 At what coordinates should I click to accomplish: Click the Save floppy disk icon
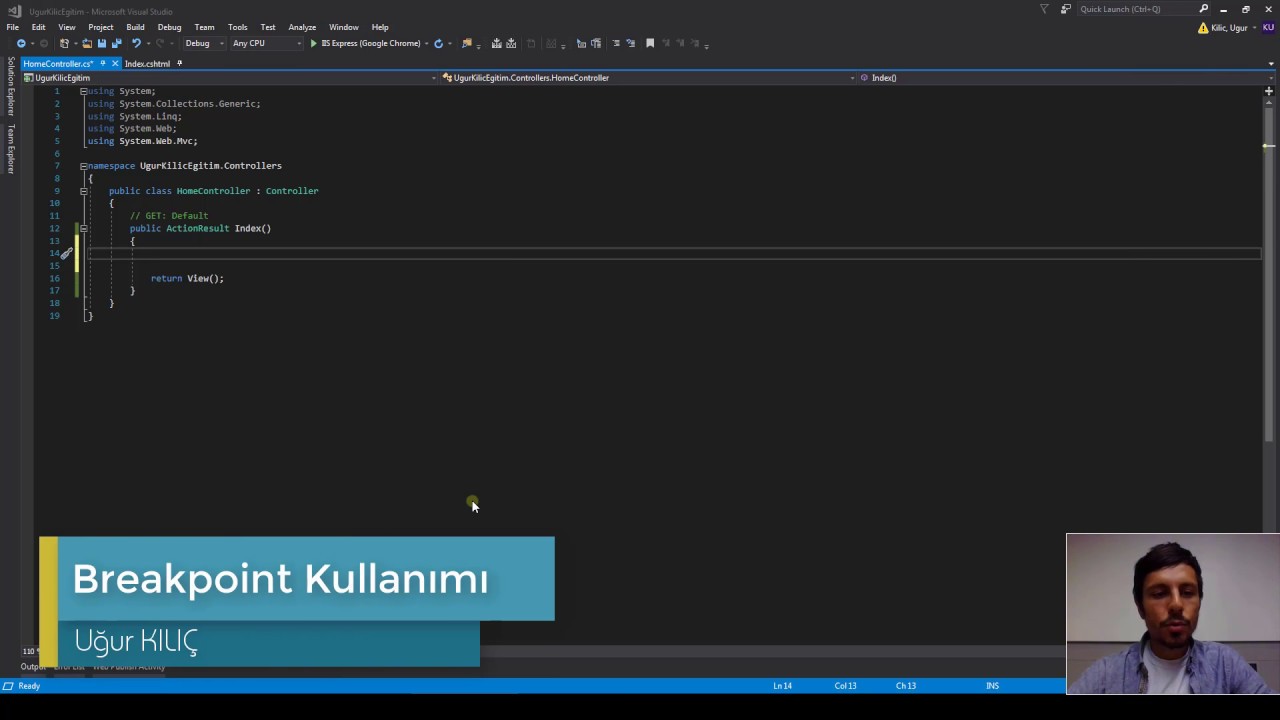coord(101,43)
